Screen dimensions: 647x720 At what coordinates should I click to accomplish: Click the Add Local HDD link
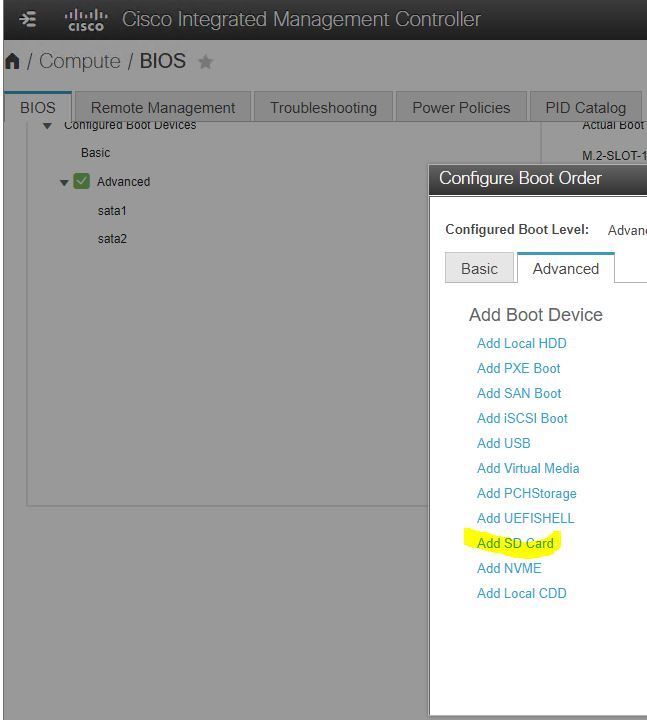pyautogui.click(x=522, y=343)
